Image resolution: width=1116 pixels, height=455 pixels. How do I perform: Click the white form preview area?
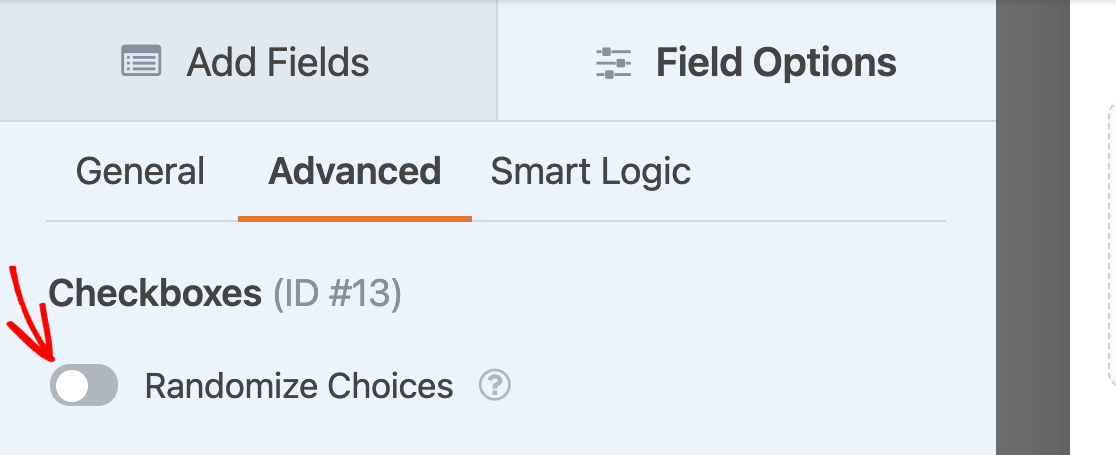(1093, 228)
